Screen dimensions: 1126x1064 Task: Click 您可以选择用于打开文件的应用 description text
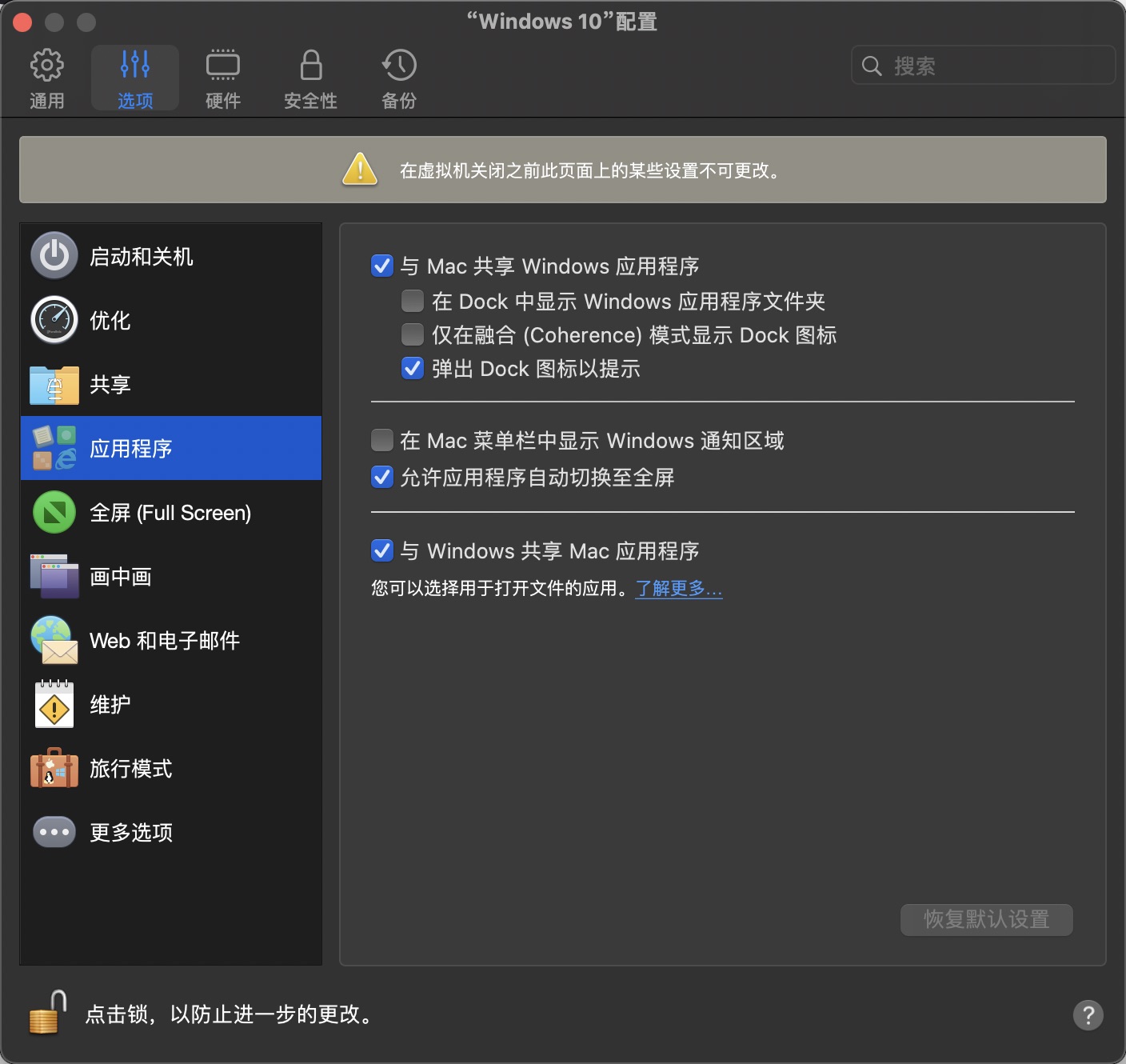click(x=502, y=589)
